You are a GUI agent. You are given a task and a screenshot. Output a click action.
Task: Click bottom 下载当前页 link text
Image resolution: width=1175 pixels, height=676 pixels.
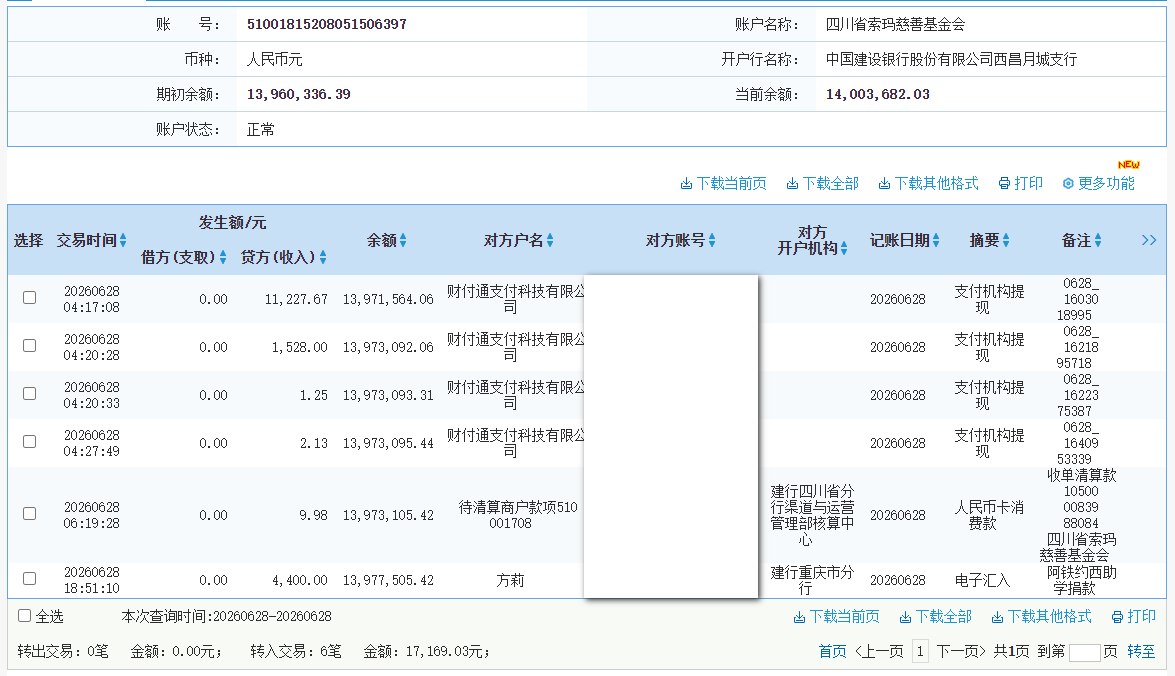[845, 617]
